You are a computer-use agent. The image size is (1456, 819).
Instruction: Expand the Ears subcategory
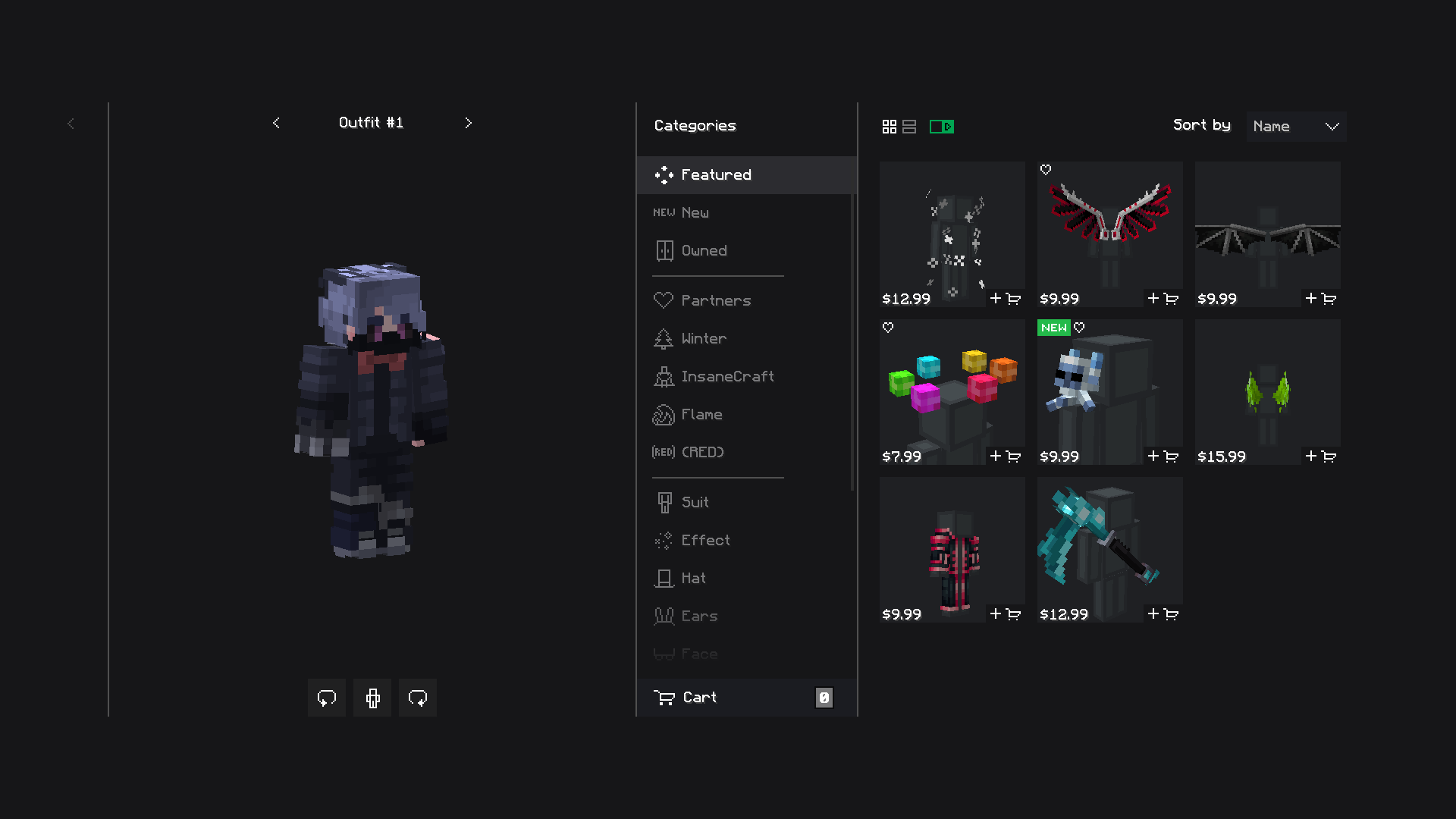click(x=699, y=615)
